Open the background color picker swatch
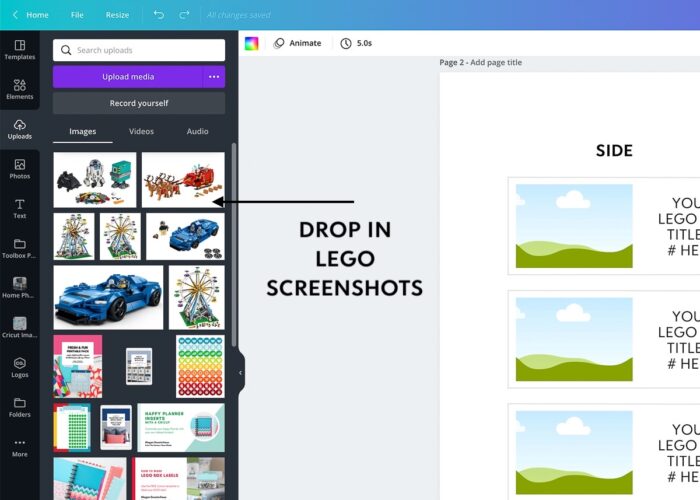The width and height of the screenshot is (700, 500). 252,43
